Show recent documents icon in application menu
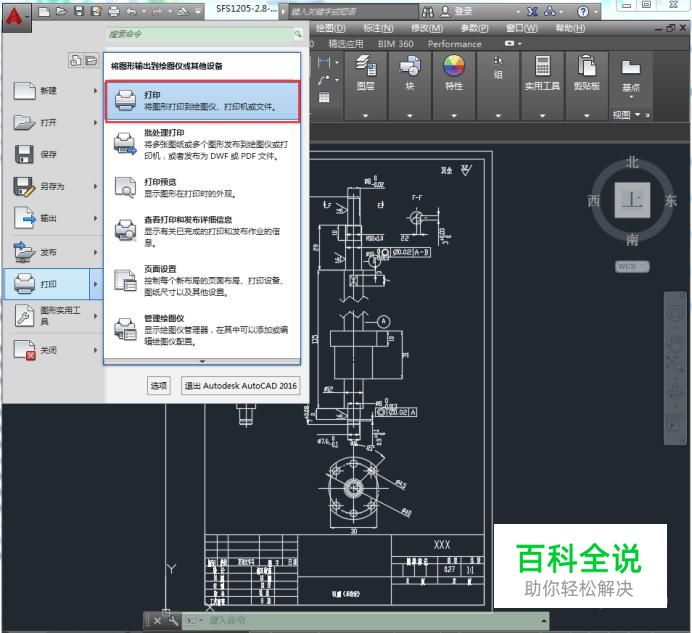Viewport: 692px width, 633px height. pos(75,60)
